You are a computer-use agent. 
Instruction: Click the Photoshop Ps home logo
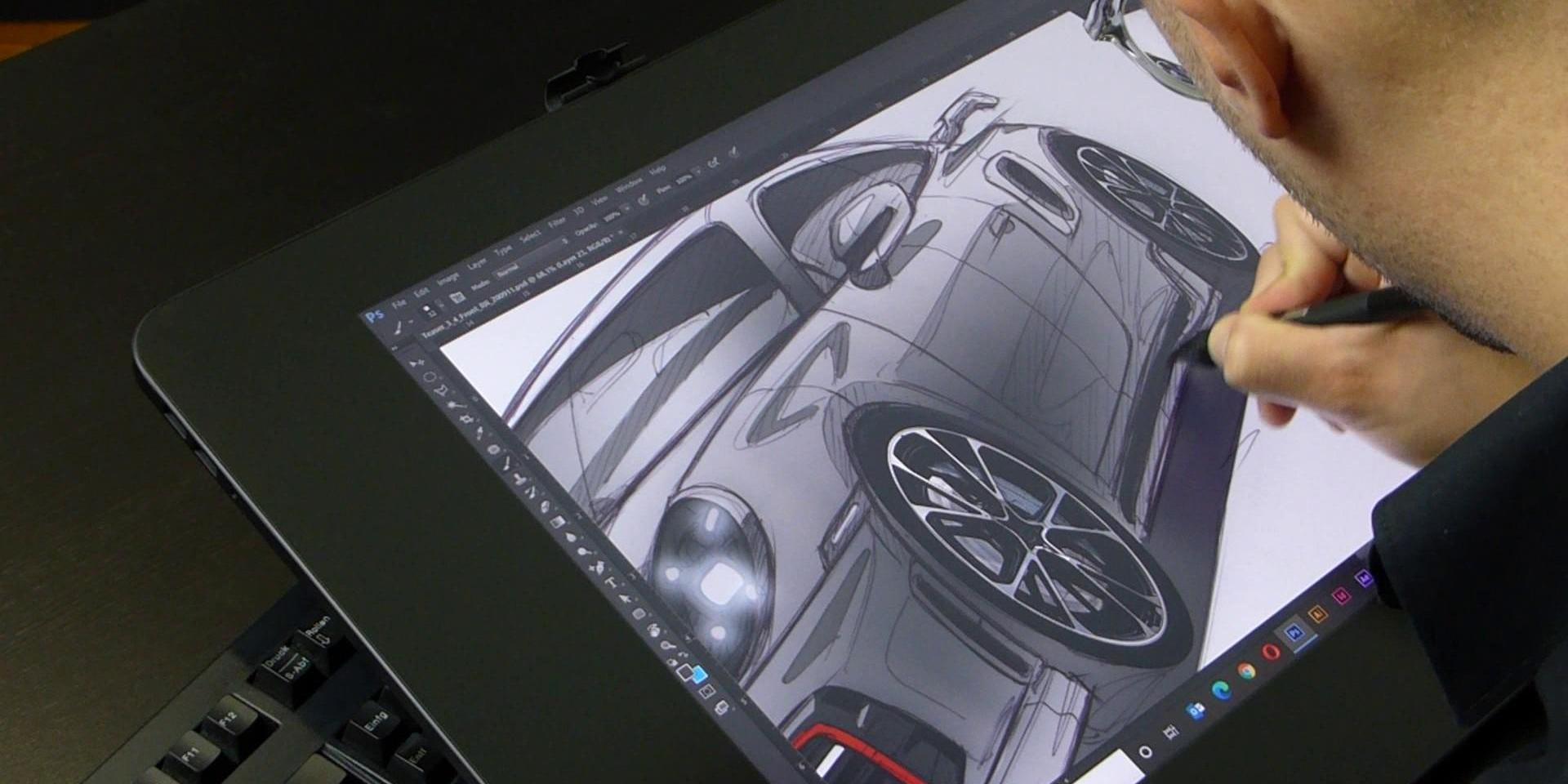pos(375,315)
